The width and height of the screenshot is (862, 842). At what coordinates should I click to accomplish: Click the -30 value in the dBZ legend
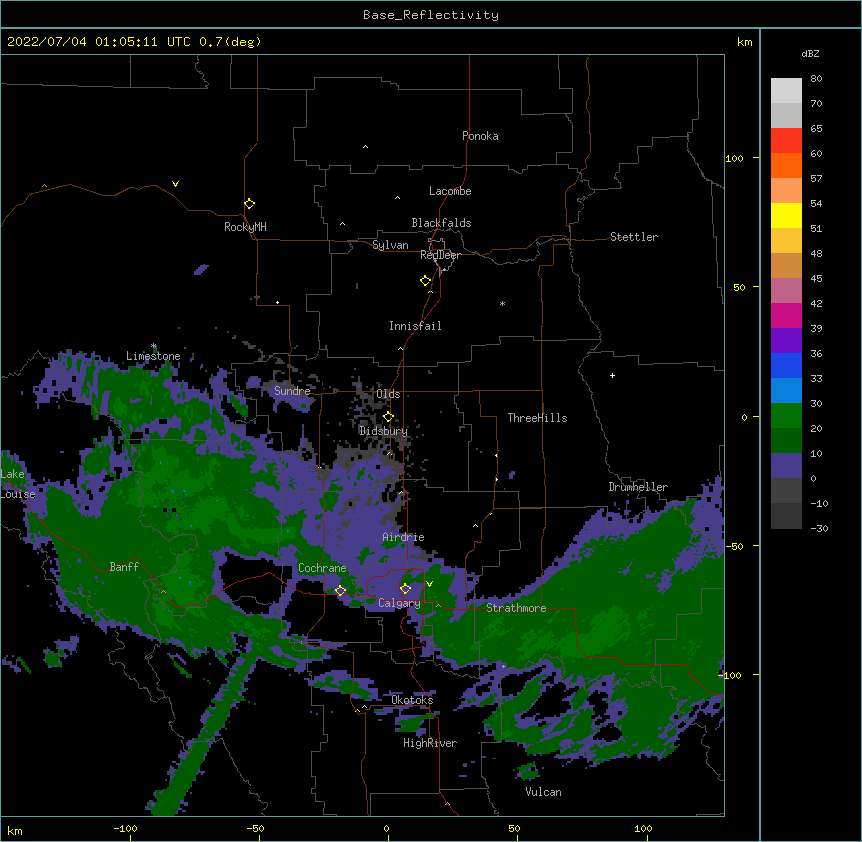point(819,528)
